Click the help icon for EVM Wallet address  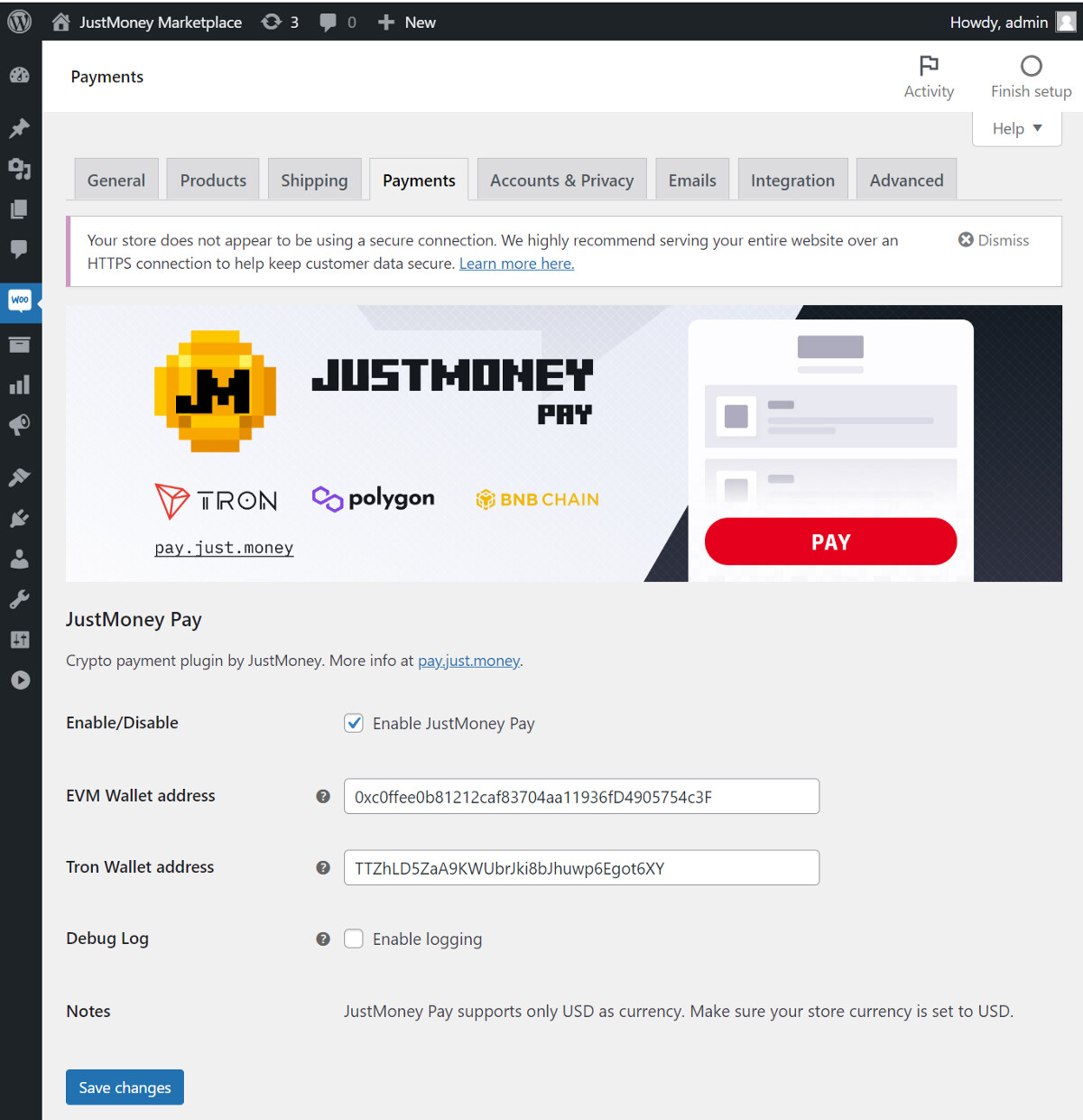click(x=323, y=796)
